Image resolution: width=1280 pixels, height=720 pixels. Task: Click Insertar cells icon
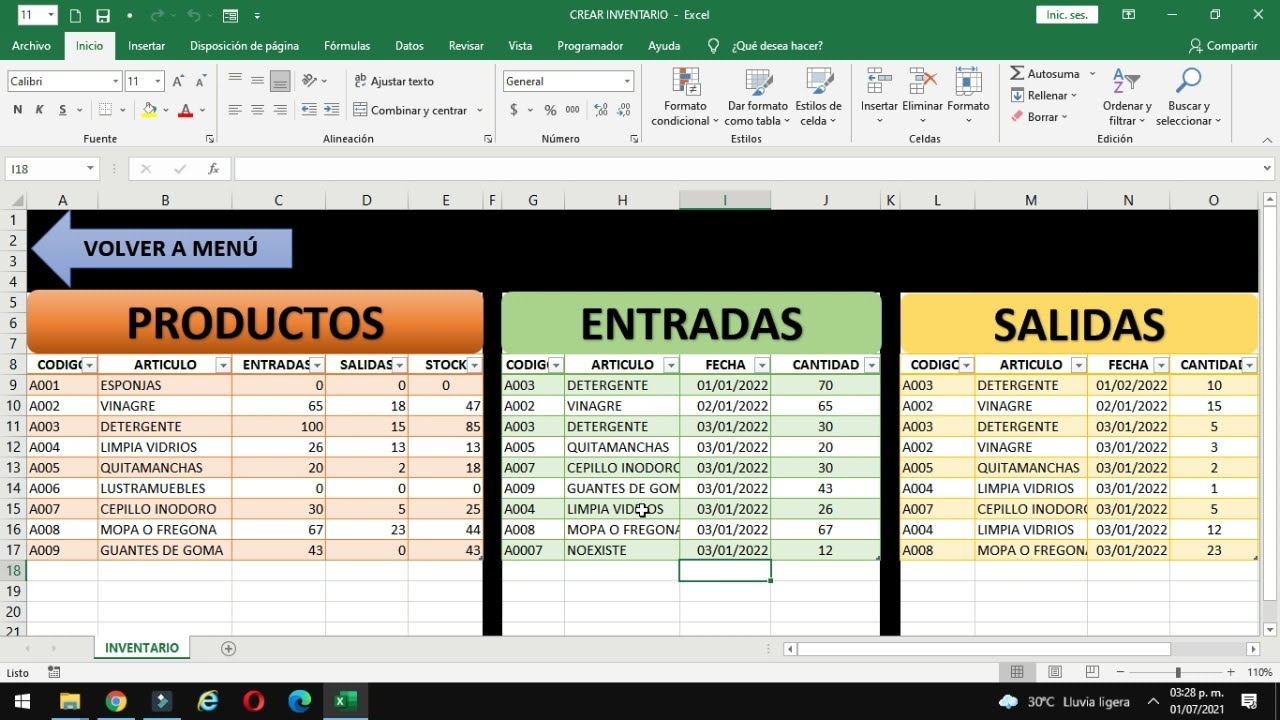[x=880, y=98]
